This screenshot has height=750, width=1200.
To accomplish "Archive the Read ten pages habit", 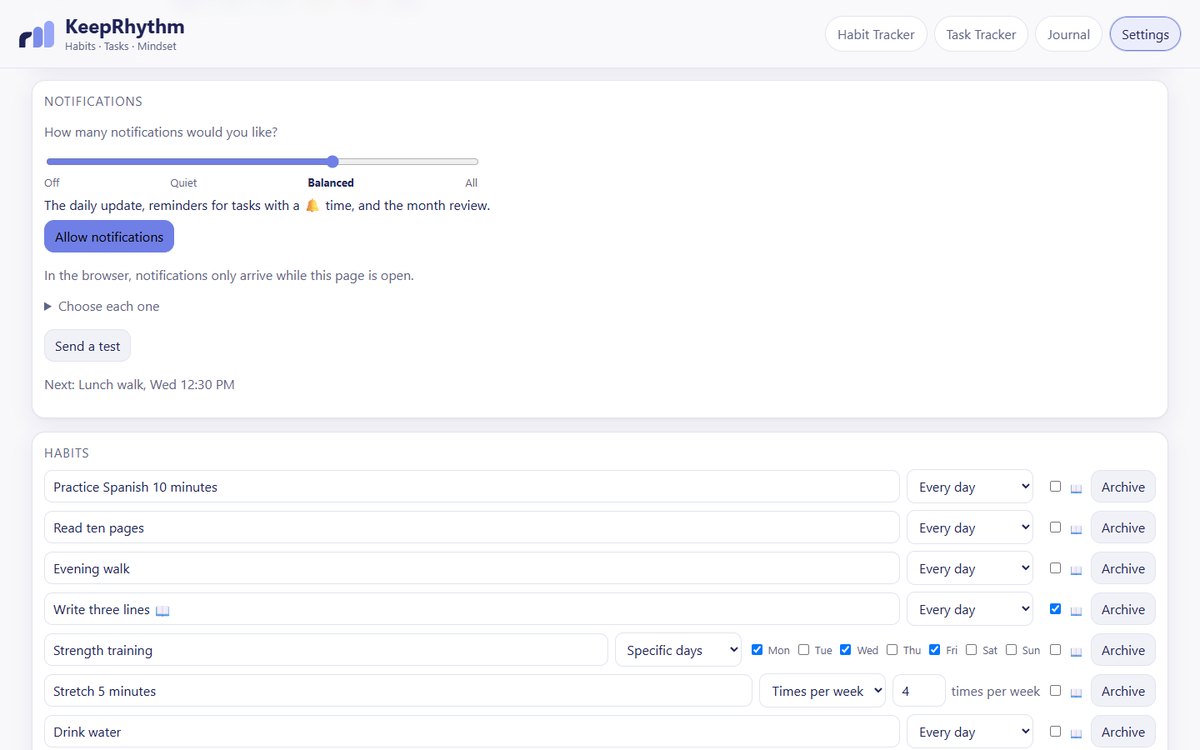I will click(1123, 528).
